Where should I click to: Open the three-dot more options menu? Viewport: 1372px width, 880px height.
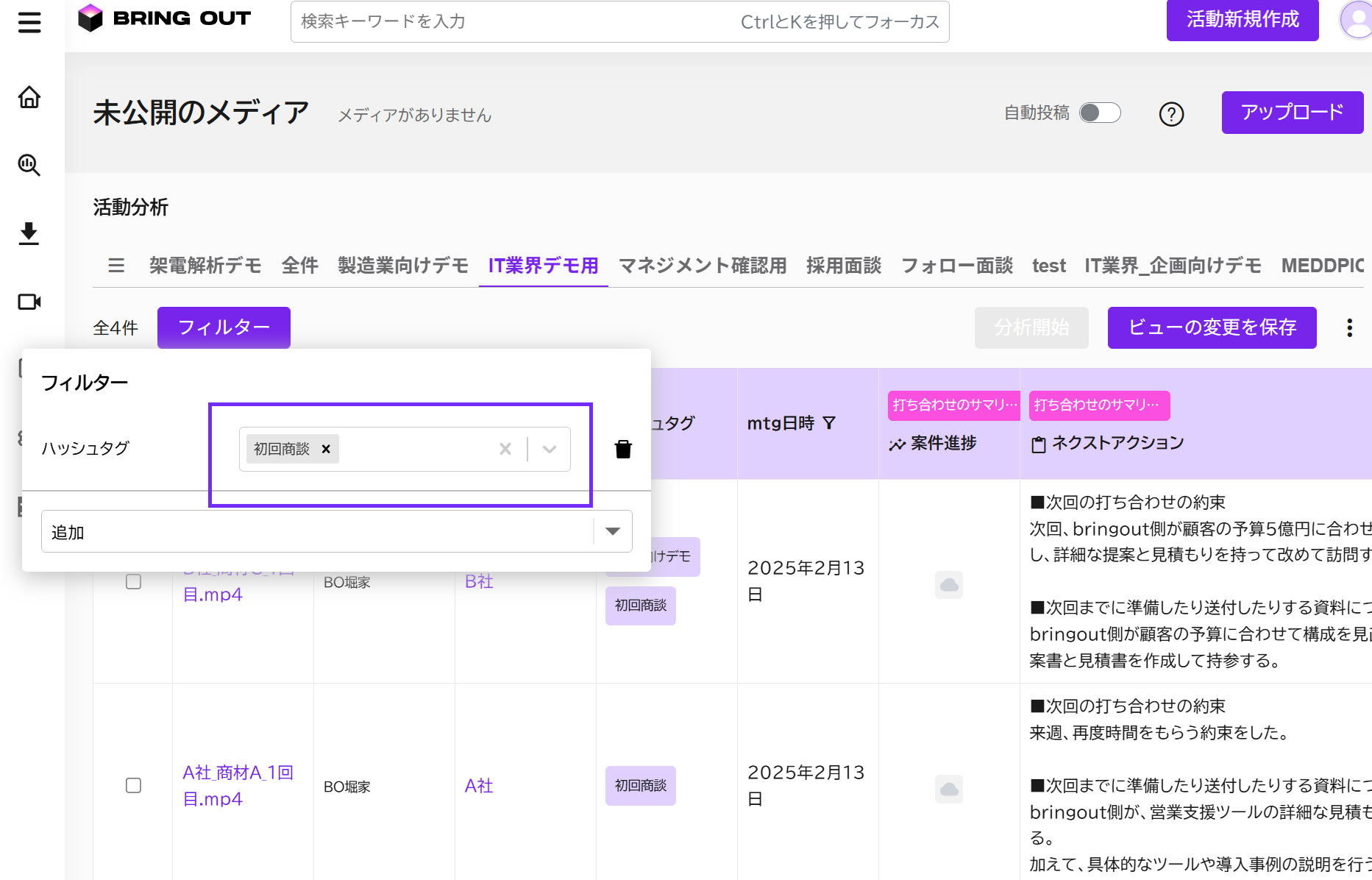click(1349, 328)
